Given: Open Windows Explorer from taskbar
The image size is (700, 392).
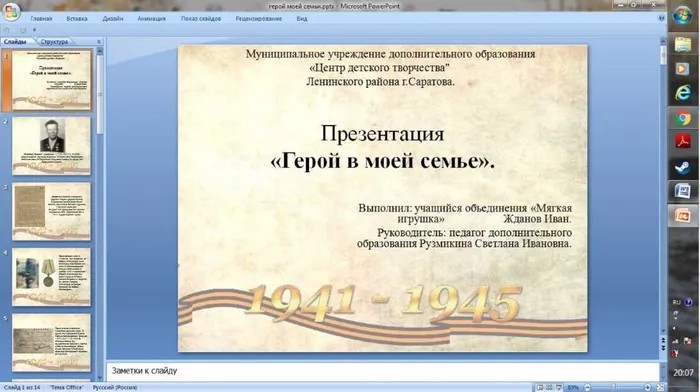Looking at the screenshot, I should tap(683, 45).
